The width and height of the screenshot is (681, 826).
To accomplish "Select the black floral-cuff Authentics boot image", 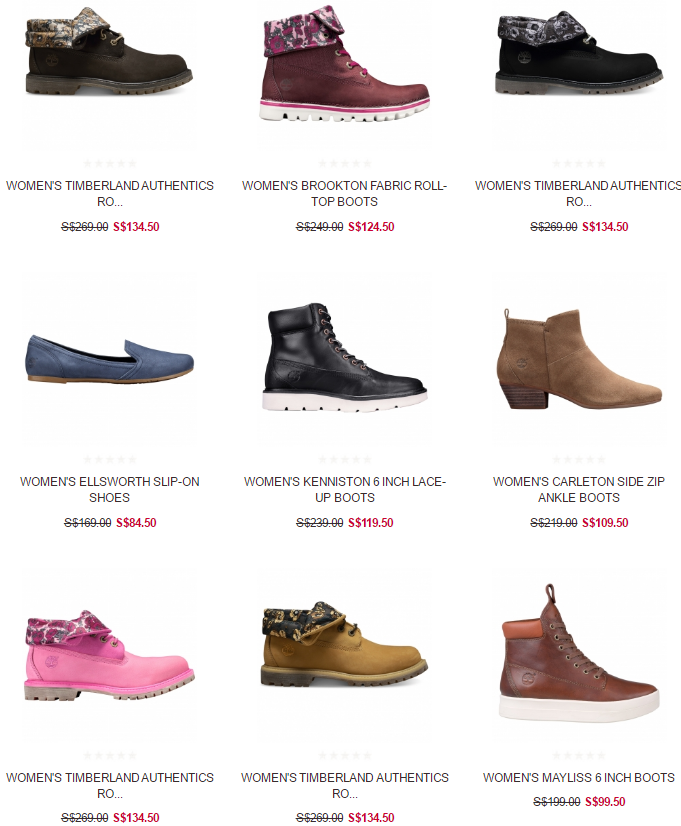I will [579, 52].
